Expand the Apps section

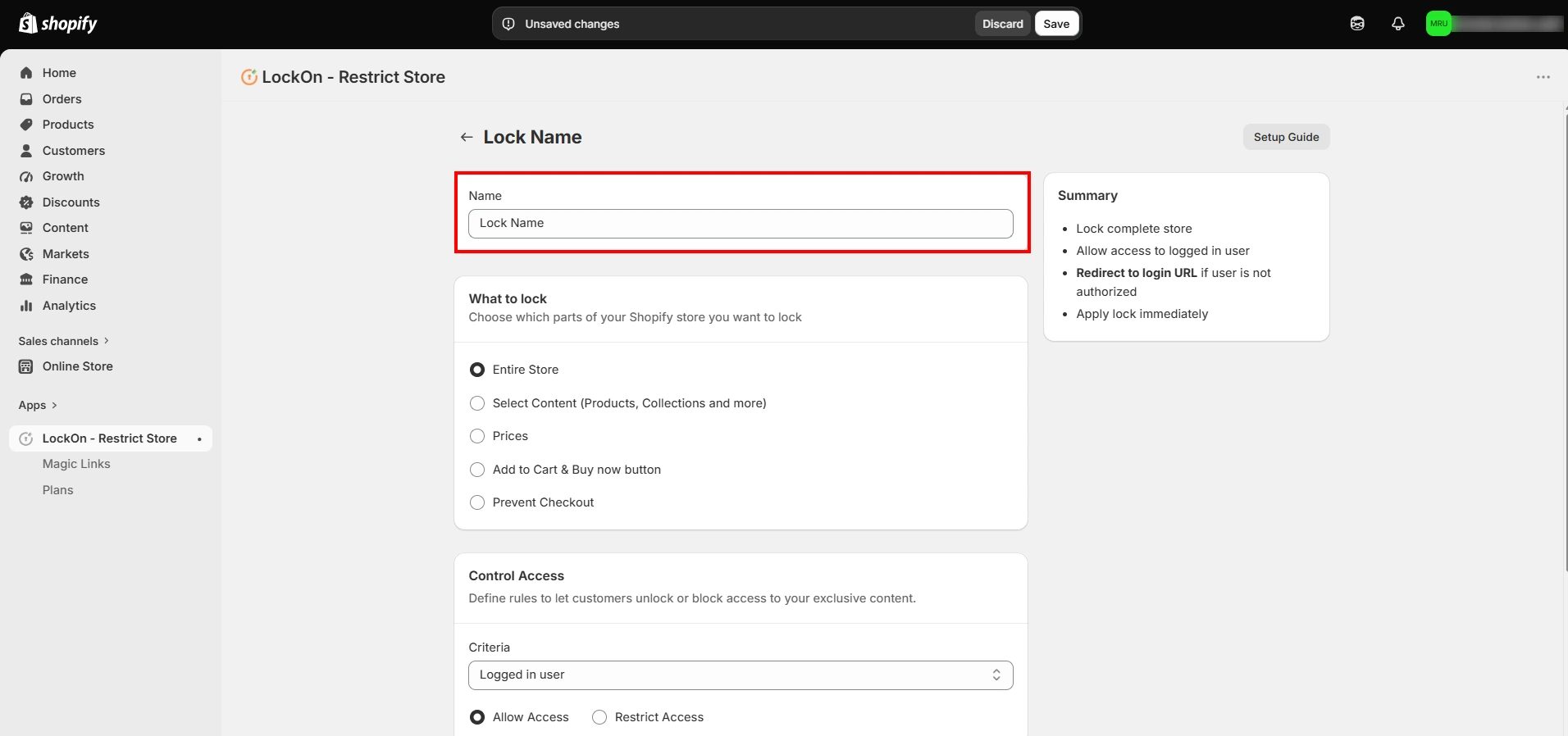[38, 405]
